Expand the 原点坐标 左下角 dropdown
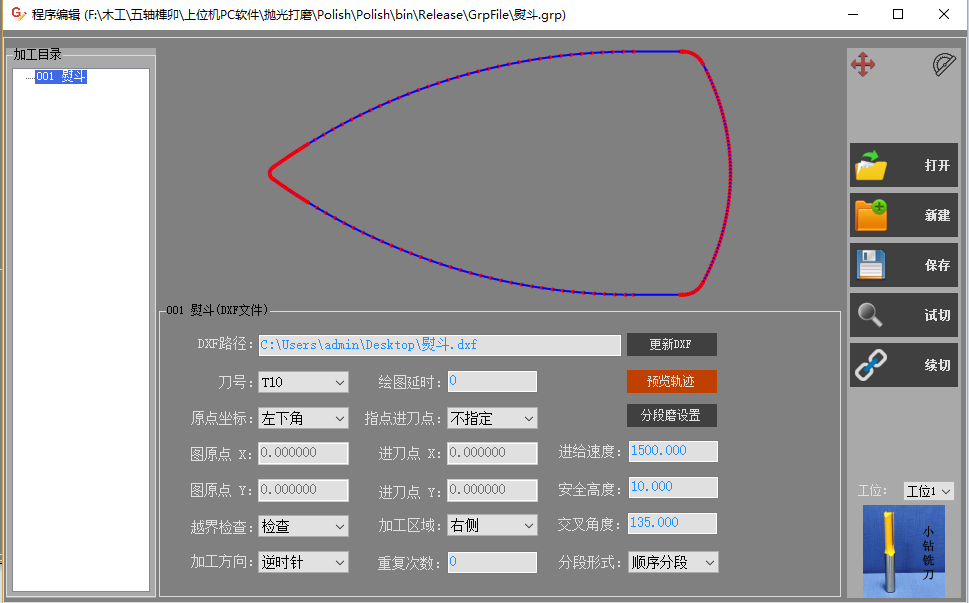The image size is (969, 603). pyautogui.click(x=303, y=418)
